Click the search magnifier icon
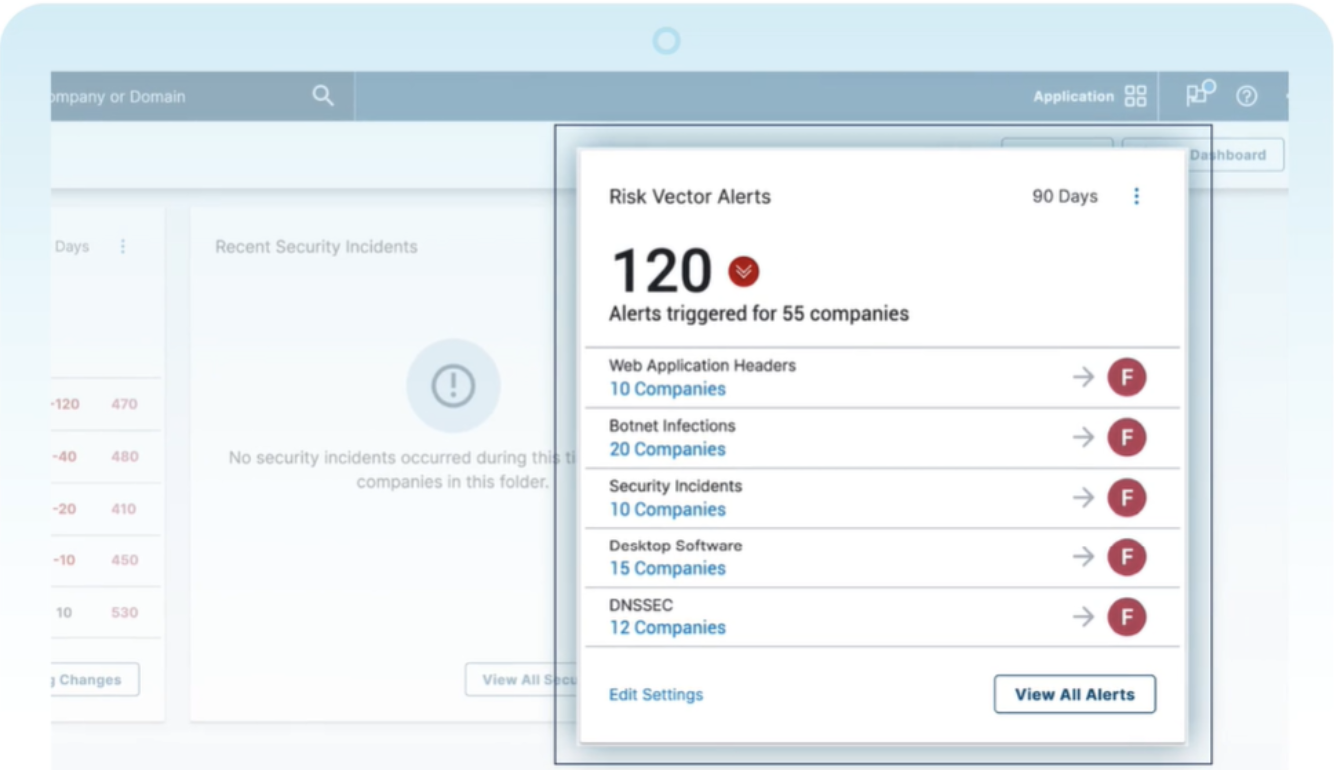Screen dimensions: 1334x770 (322, 95)
